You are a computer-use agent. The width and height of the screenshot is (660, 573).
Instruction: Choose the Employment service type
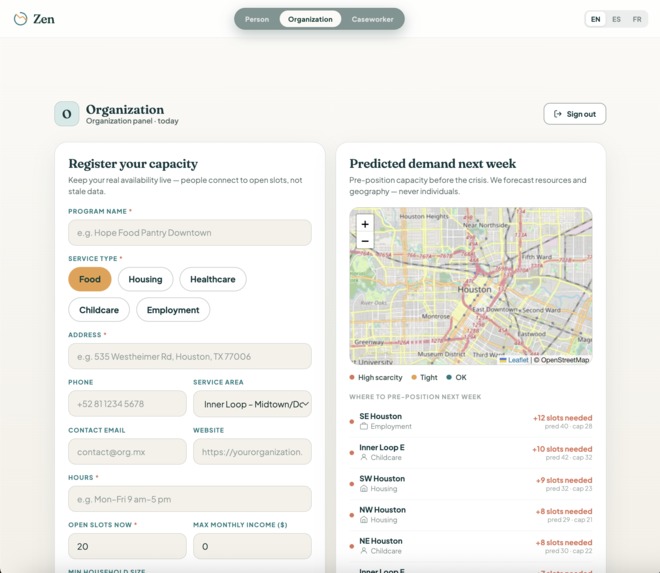pos(173,310)
